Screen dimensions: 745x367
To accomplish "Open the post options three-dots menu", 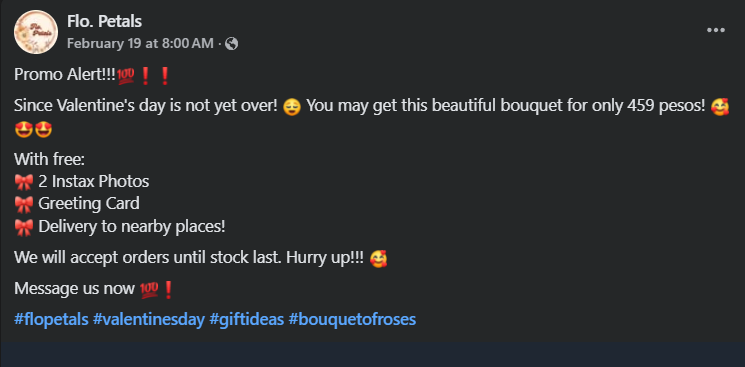I will (716, 30).
